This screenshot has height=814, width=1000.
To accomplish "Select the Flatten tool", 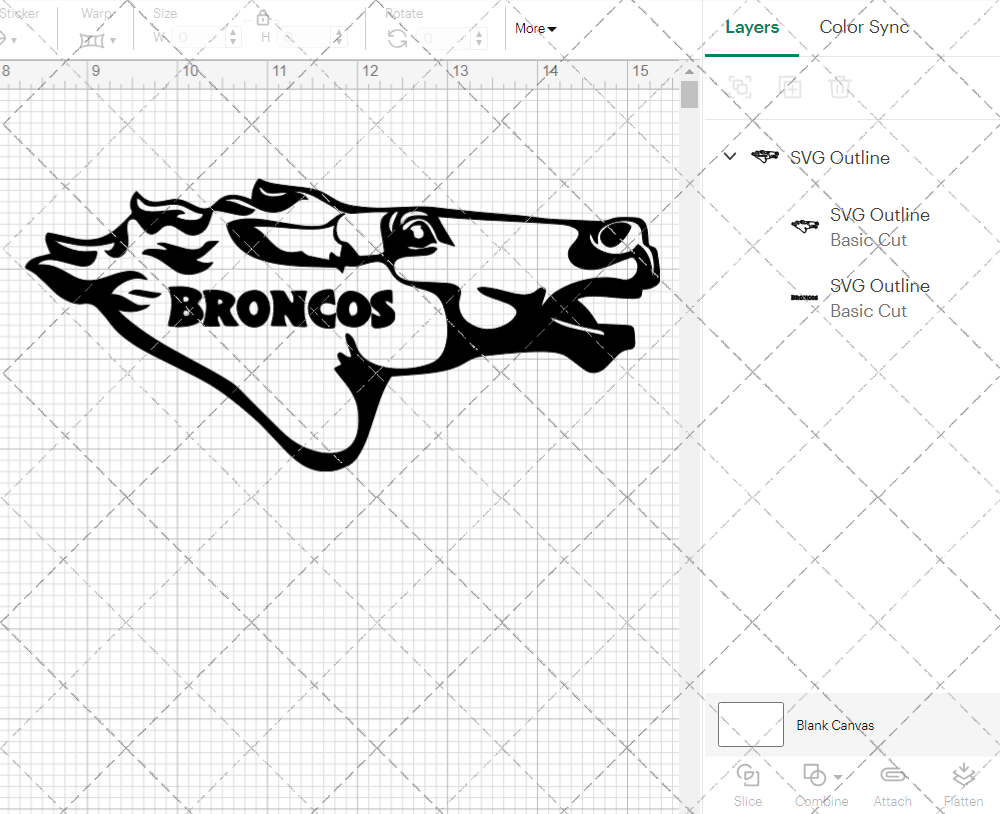I will (963, 785).
